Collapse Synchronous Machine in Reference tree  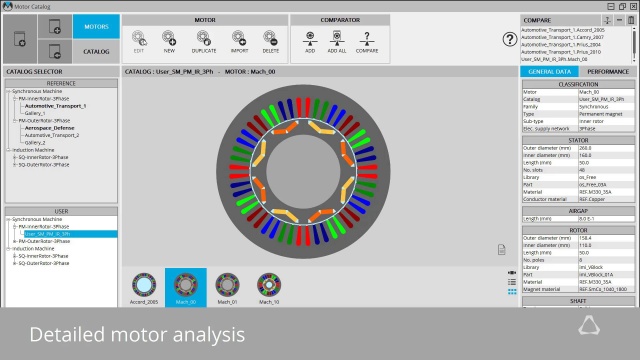tap(8, 91)
